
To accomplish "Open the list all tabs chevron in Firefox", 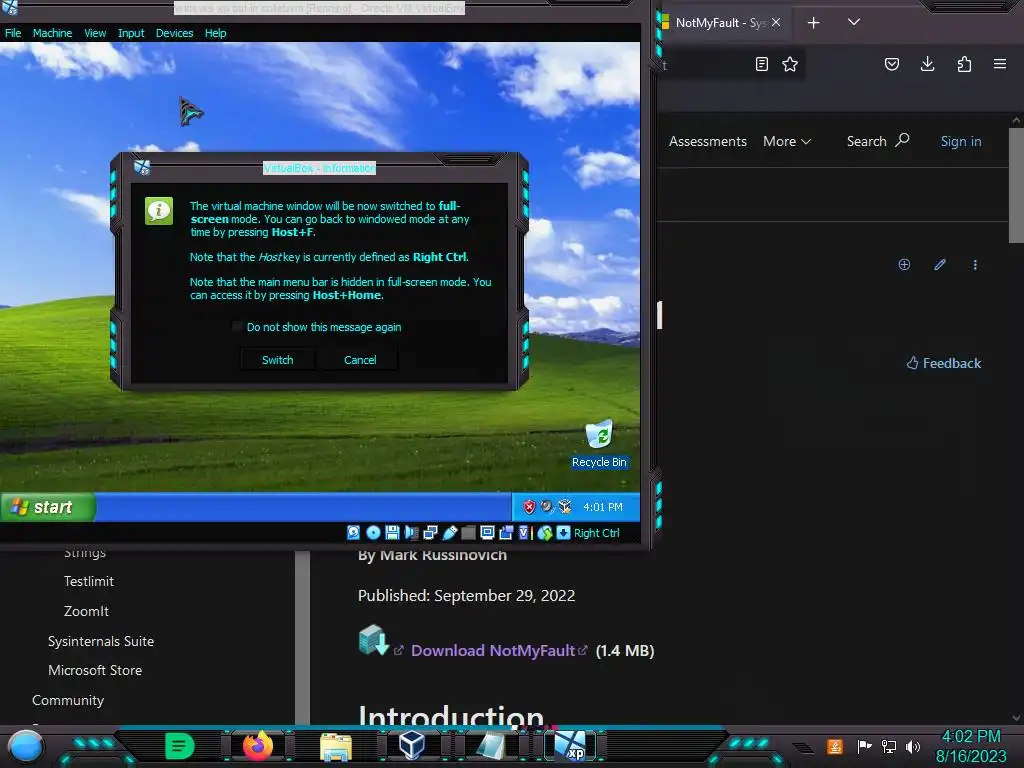I will 854,22.
